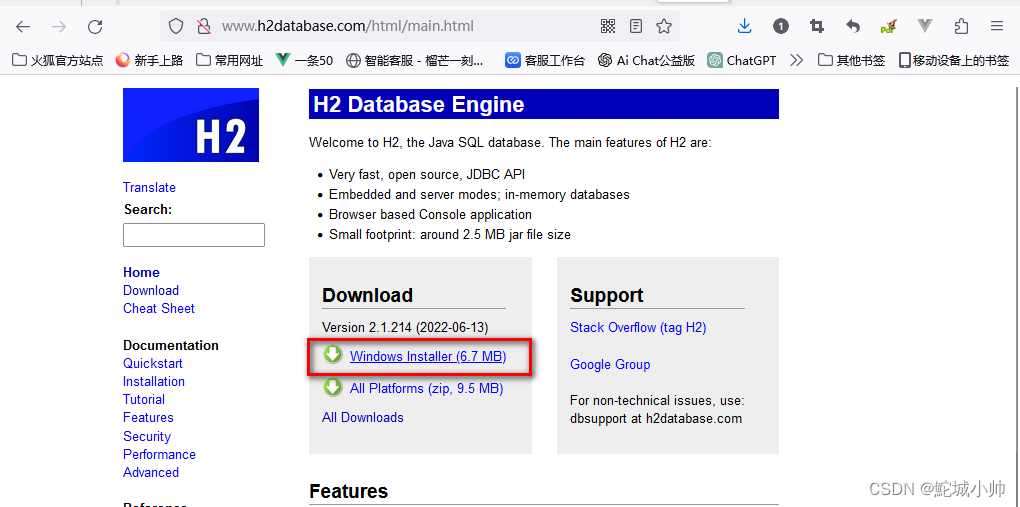Open the PDF extension icon

coord(889,26)
